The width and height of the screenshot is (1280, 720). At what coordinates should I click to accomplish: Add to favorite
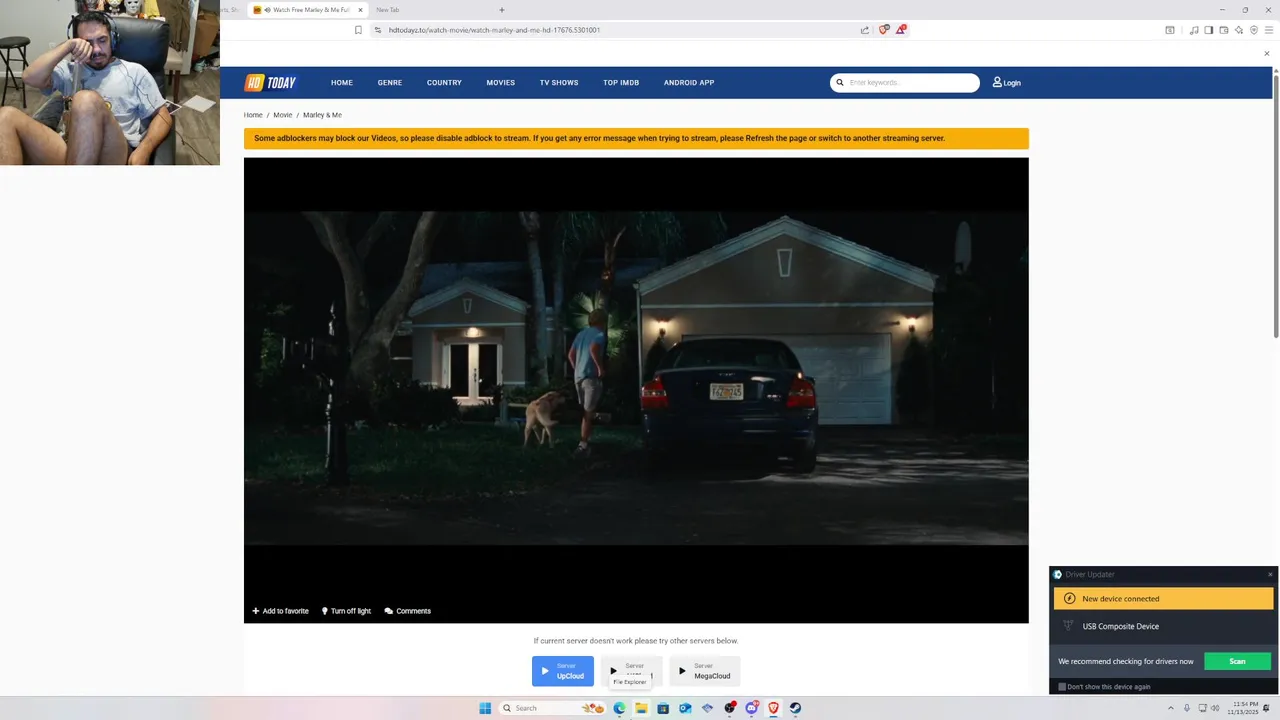[x=280, y=611]
